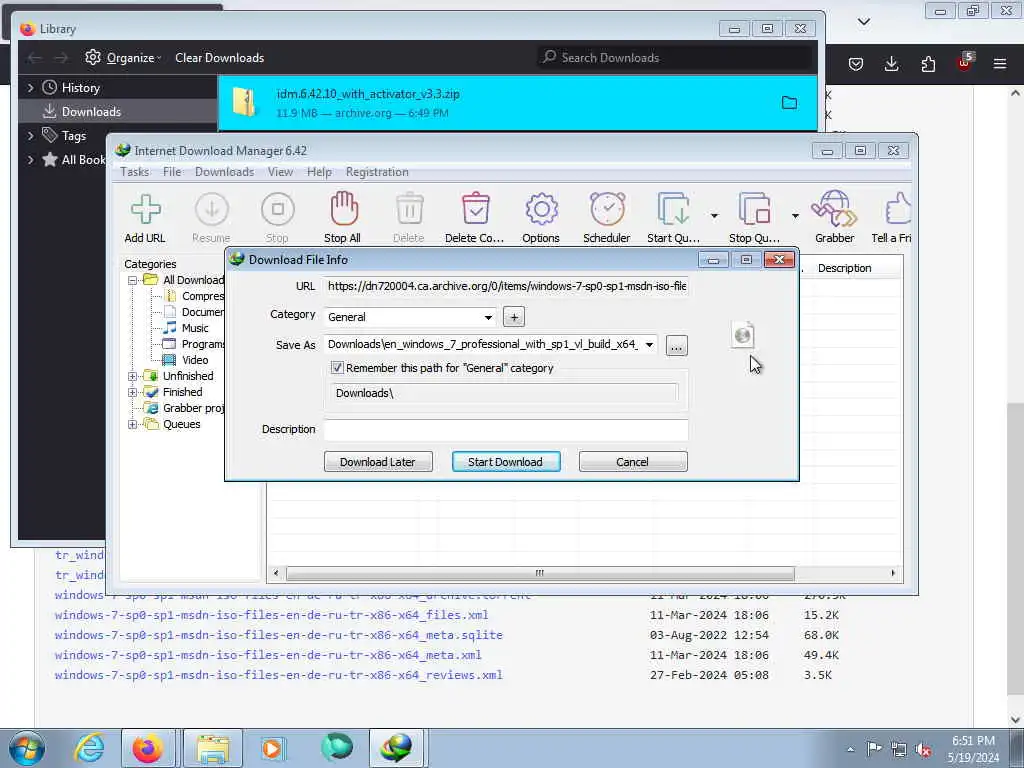The height and width of the screenshot is (768, 1024).
Task: Open Windows Explorer taskbar icon
Action: (x=213, y=748)
